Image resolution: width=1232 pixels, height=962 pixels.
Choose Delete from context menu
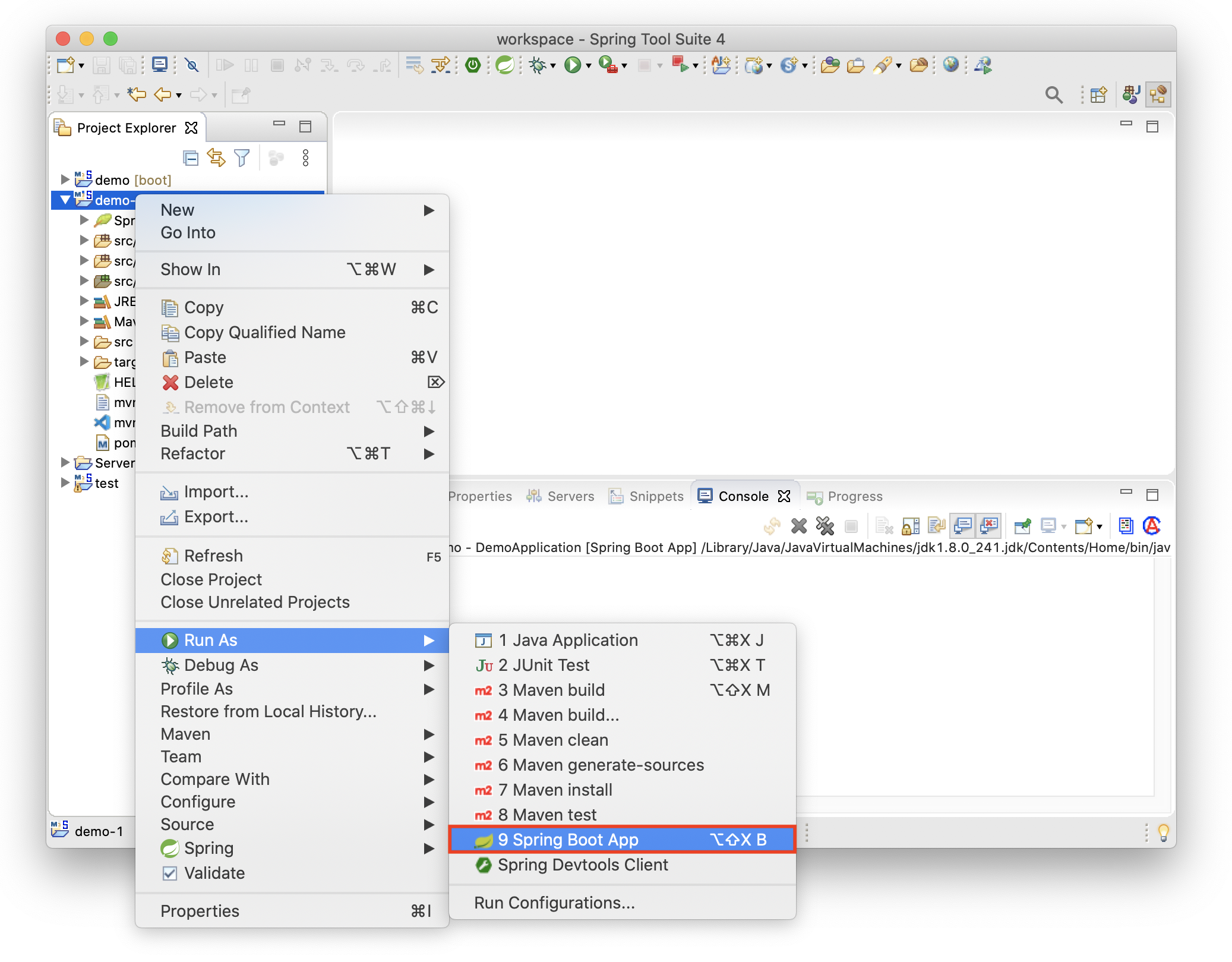click(292, 382)
